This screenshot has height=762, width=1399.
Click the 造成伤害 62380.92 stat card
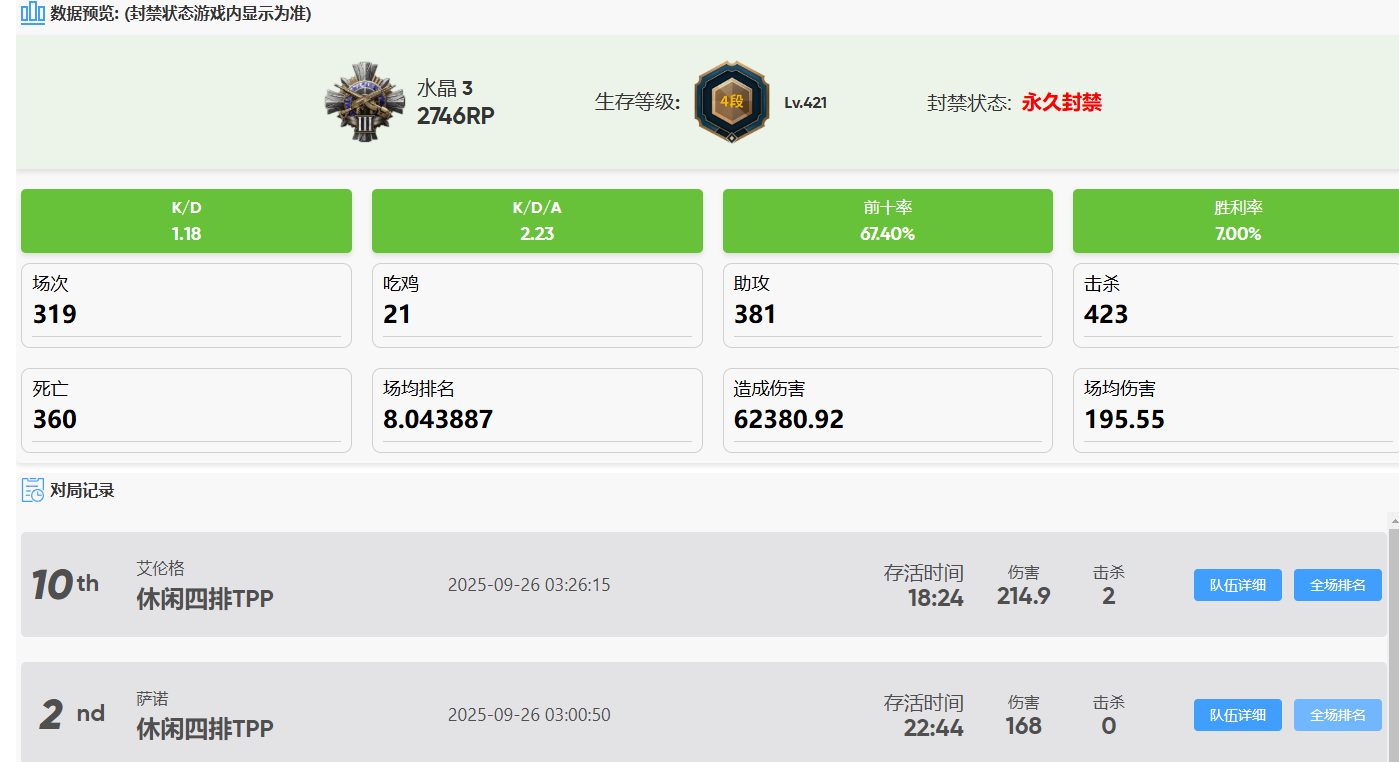(x=887, y=410)
